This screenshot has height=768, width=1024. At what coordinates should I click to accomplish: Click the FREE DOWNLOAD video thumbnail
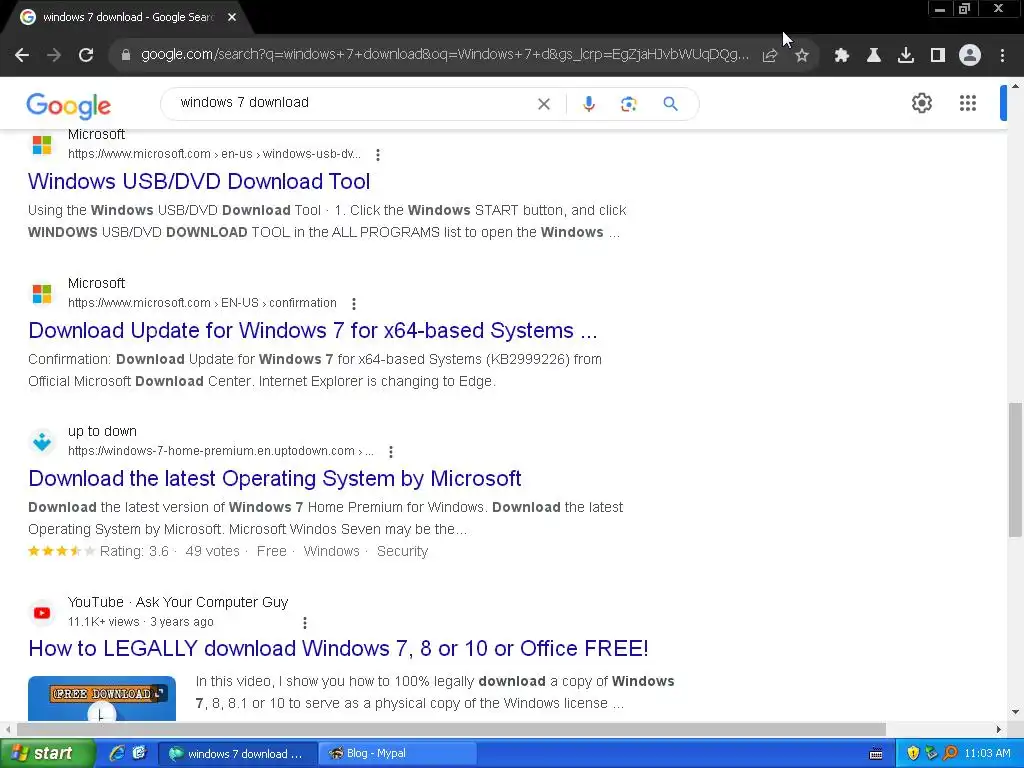pyautogui.click(x=102, y=698)
